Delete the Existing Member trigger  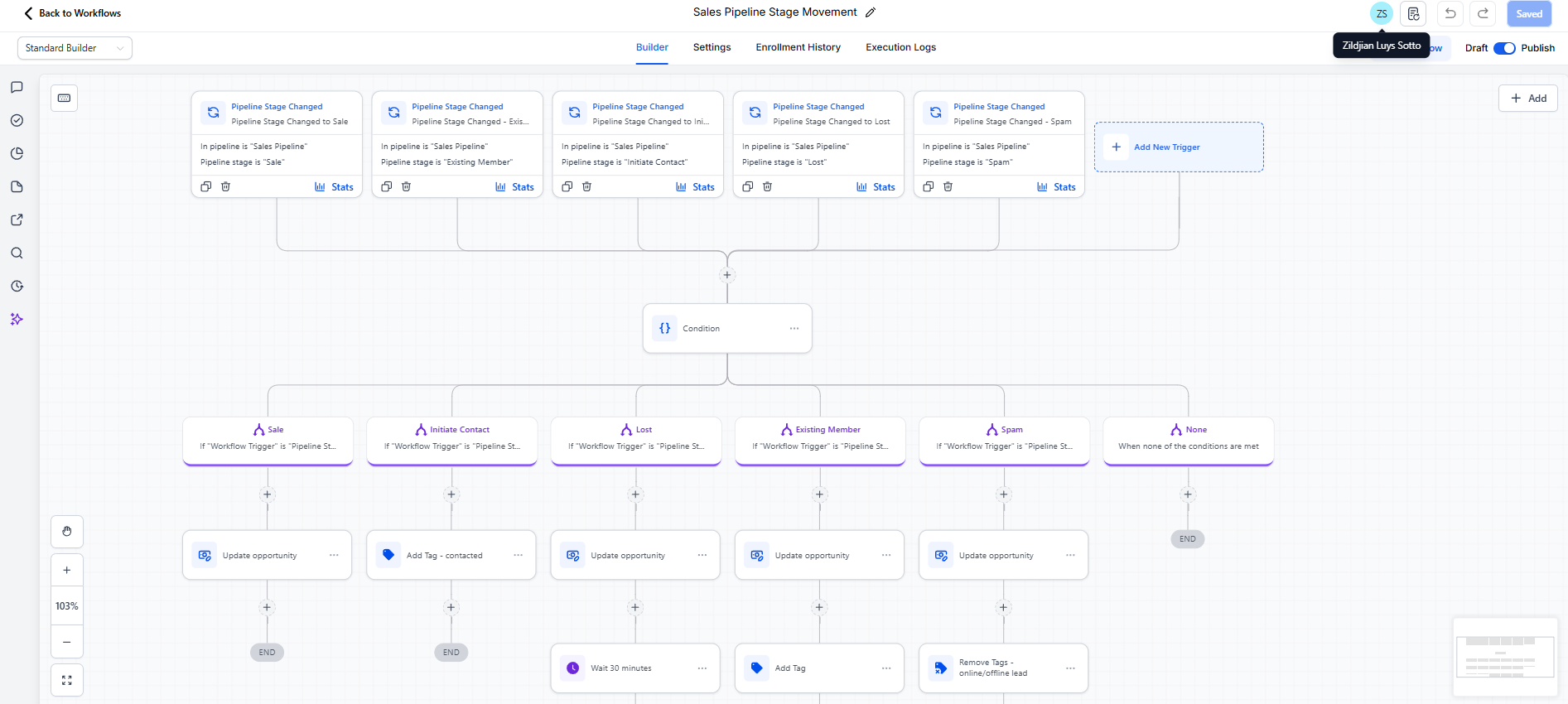(x=406, y=186)
